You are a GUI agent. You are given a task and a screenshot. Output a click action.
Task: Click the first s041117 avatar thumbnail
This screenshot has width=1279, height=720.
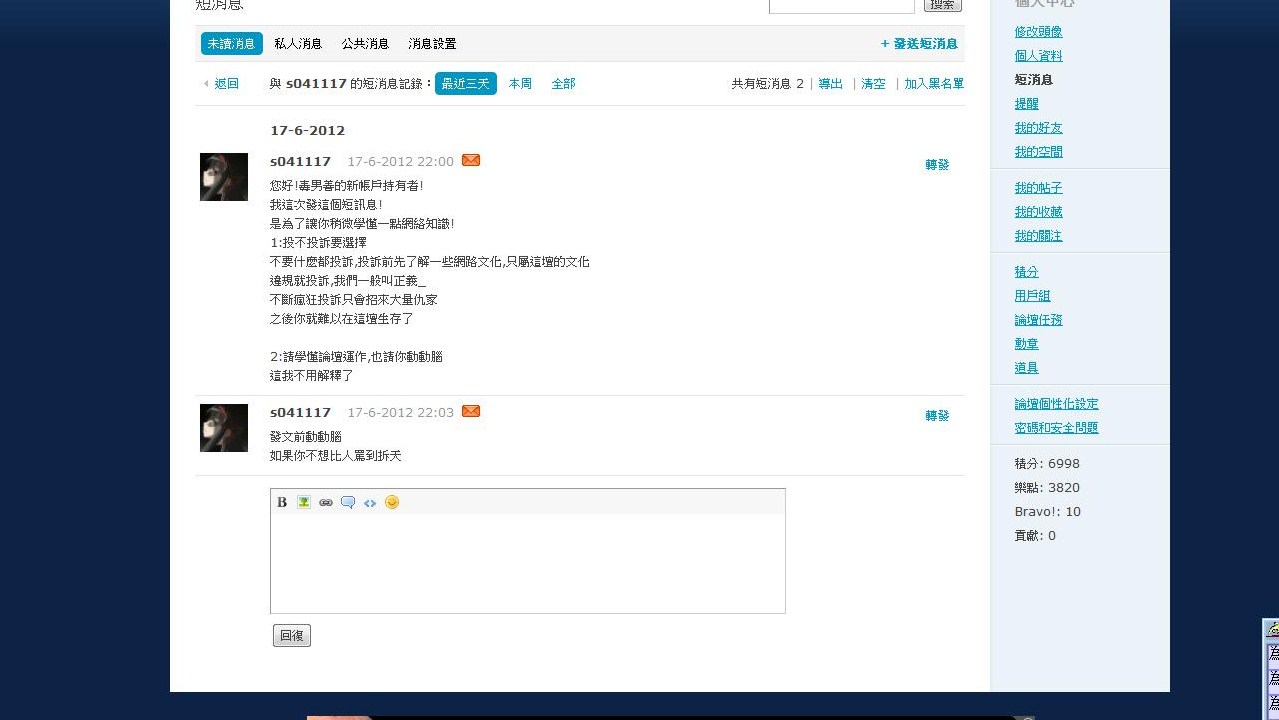tap(224, 177)
